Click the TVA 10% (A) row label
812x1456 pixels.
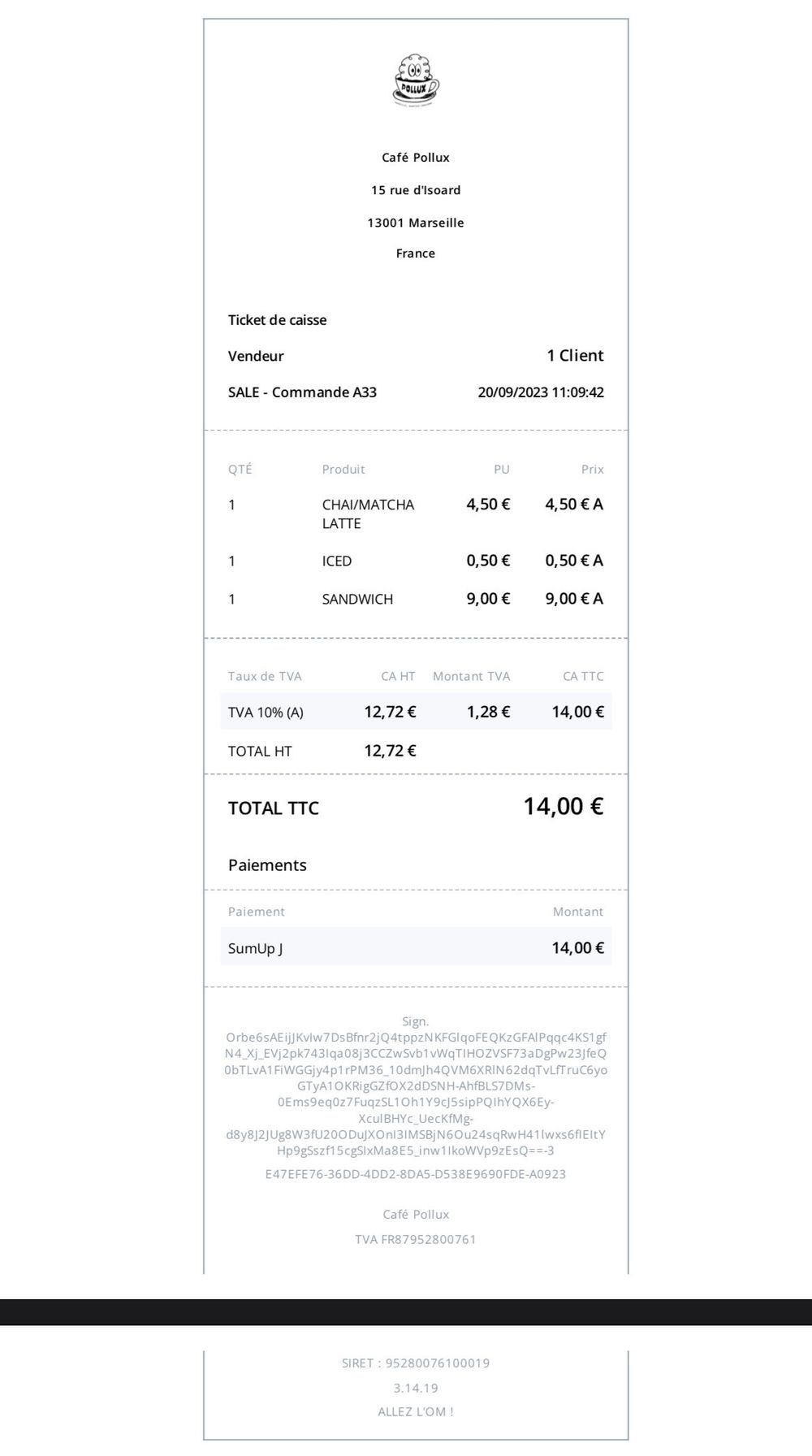266,713
